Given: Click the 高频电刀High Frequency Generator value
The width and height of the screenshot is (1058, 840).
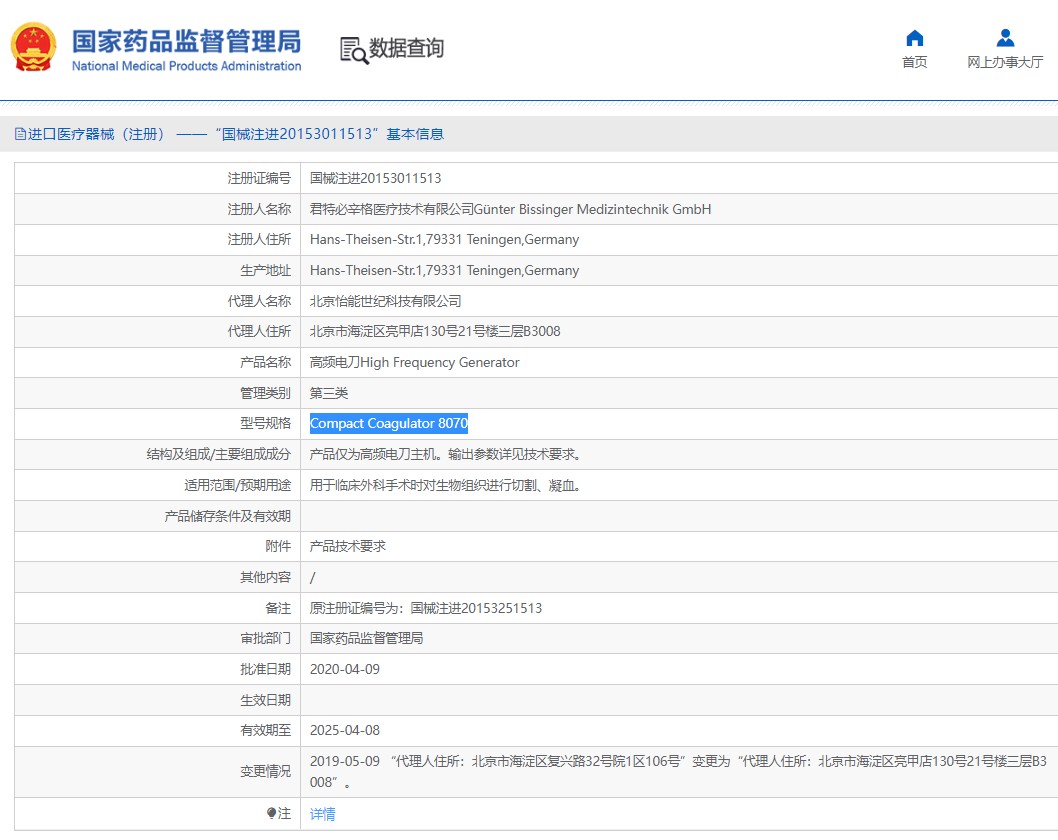Looking at the screenshot, I should [414, 362].
